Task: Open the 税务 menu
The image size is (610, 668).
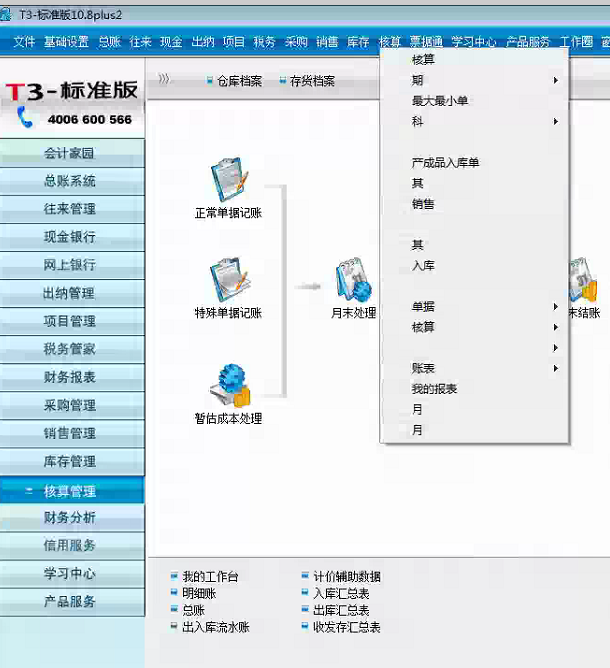Action: pos(265,42)
